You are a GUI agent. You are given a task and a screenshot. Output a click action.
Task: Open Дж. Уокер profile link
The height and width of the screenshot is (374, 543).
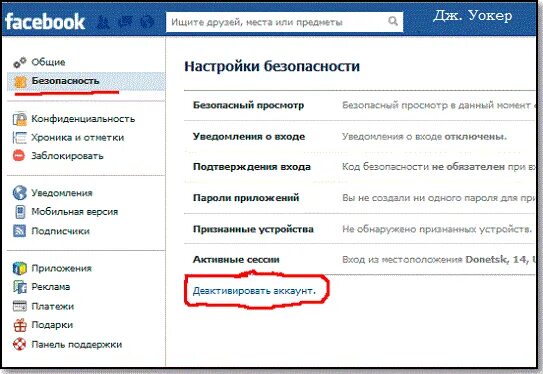coord(473,16)
